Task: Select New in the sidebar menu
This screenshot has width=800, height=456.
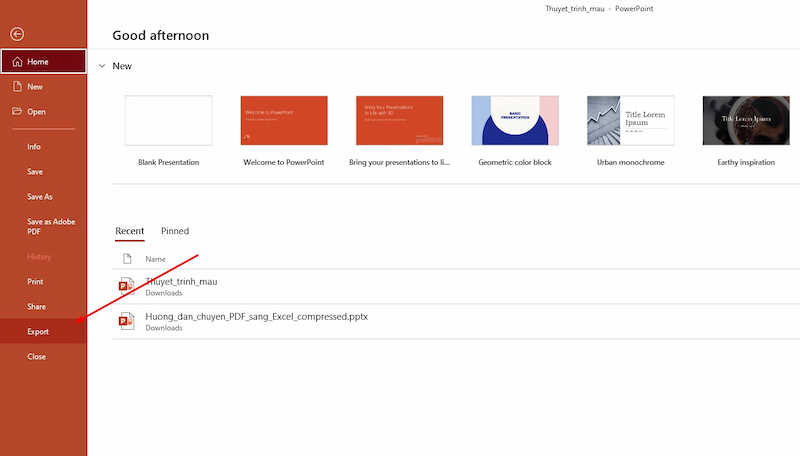Action: tap(43, 87)
